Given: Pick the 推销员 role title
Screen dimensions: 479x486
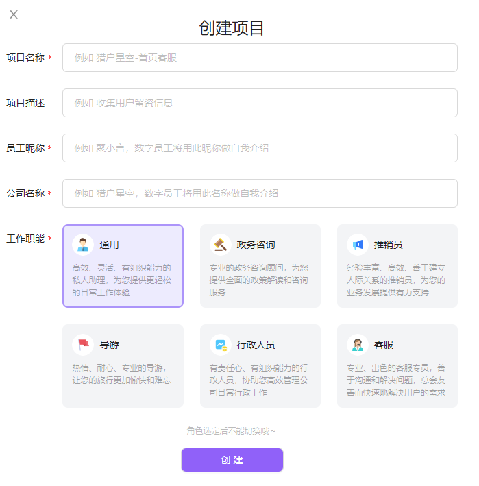Looking at the screenshot, I should 388,245.
